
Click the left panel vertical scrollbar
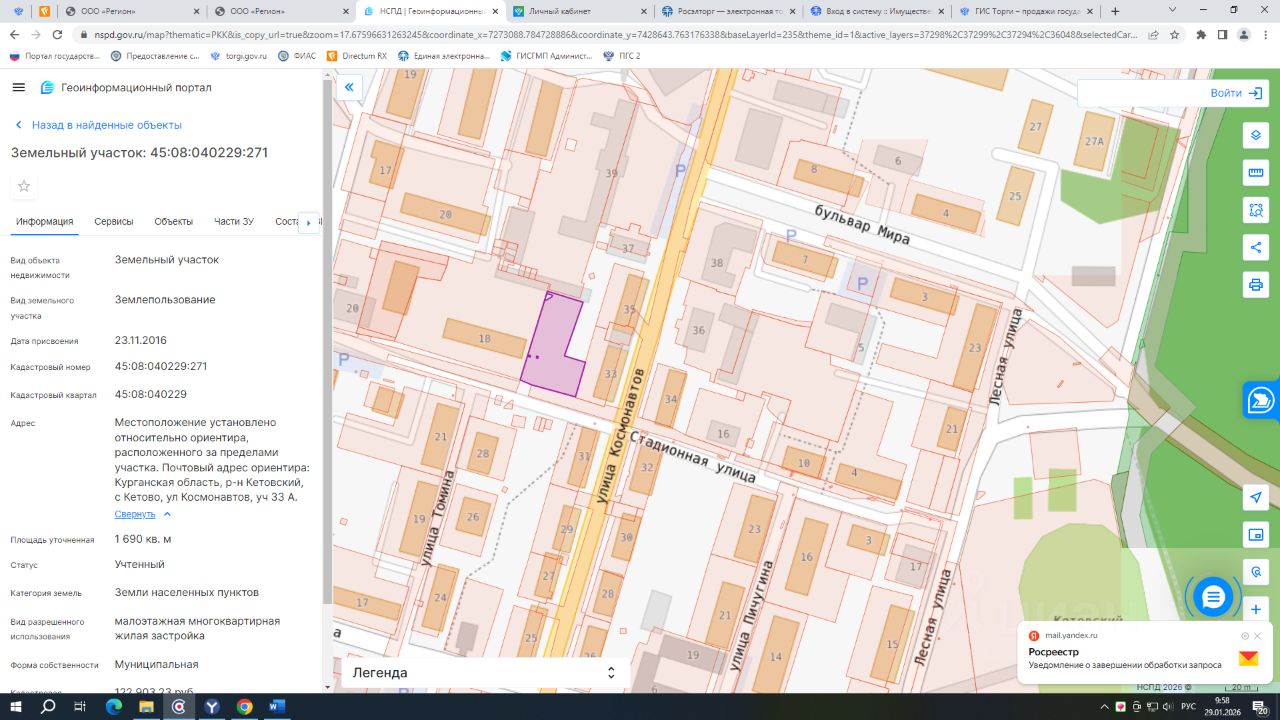point(327,340)
